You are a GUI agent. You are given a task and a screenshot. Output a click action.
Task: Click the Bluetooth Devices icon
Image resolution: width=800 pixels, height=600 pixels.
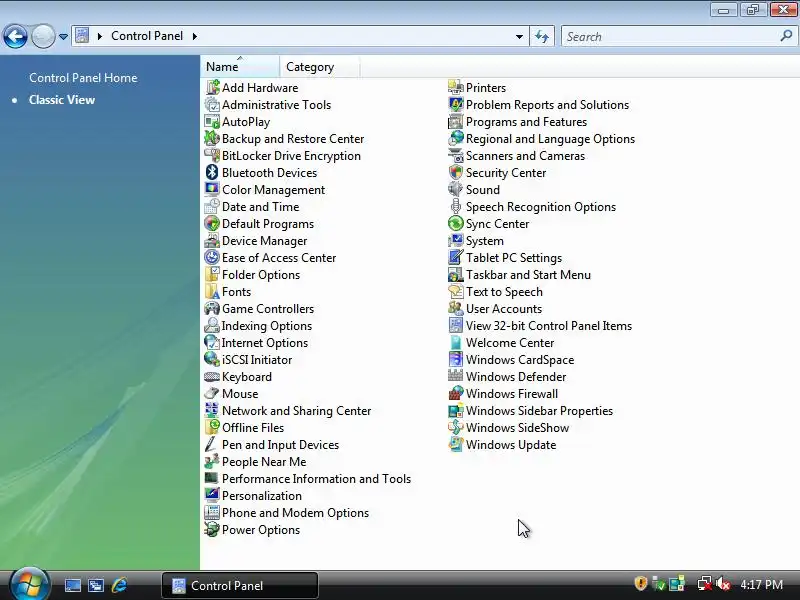pyautogui.click(x=212, y=172)
